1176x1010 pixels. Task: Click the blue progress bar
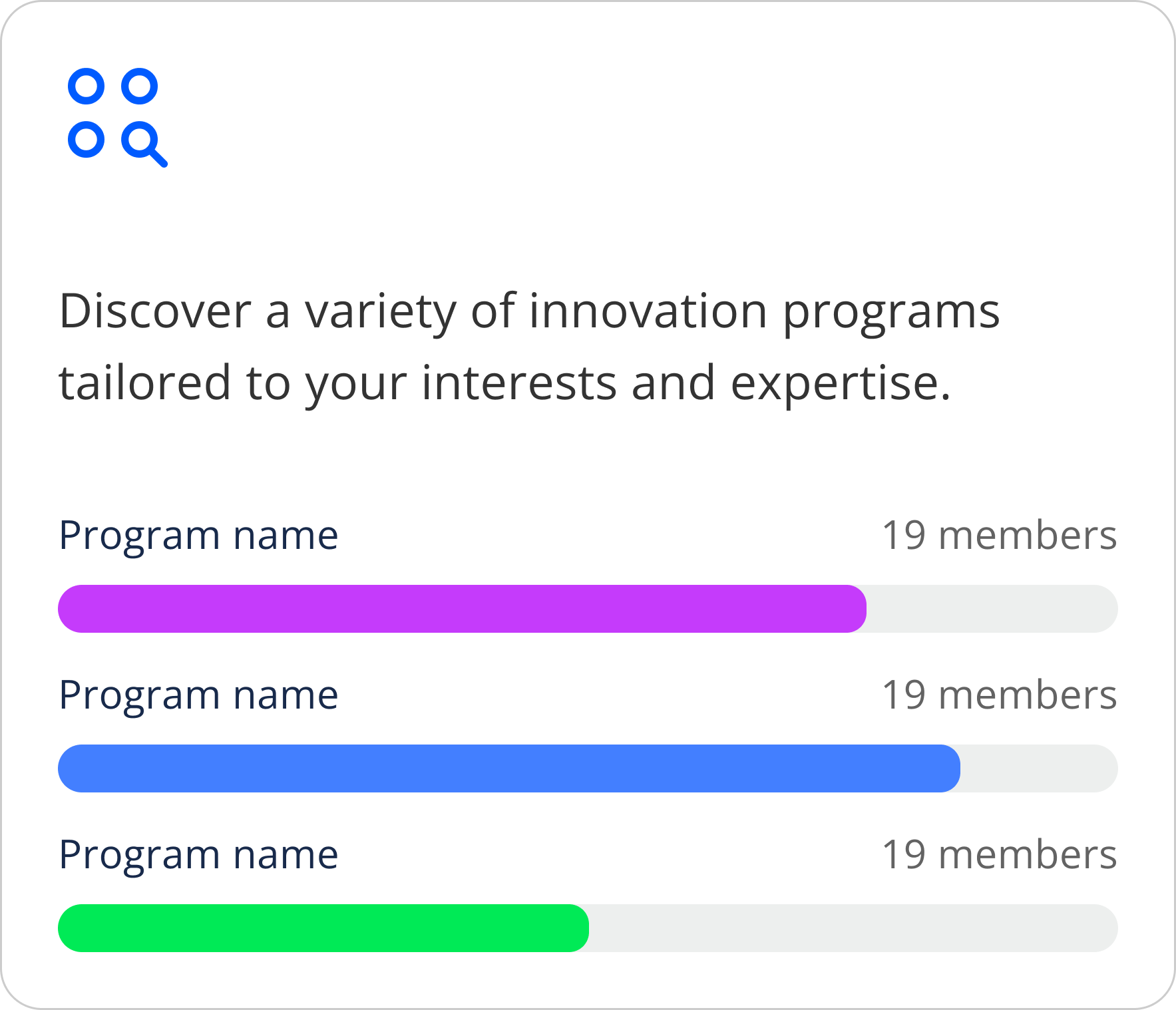[506, 768]
